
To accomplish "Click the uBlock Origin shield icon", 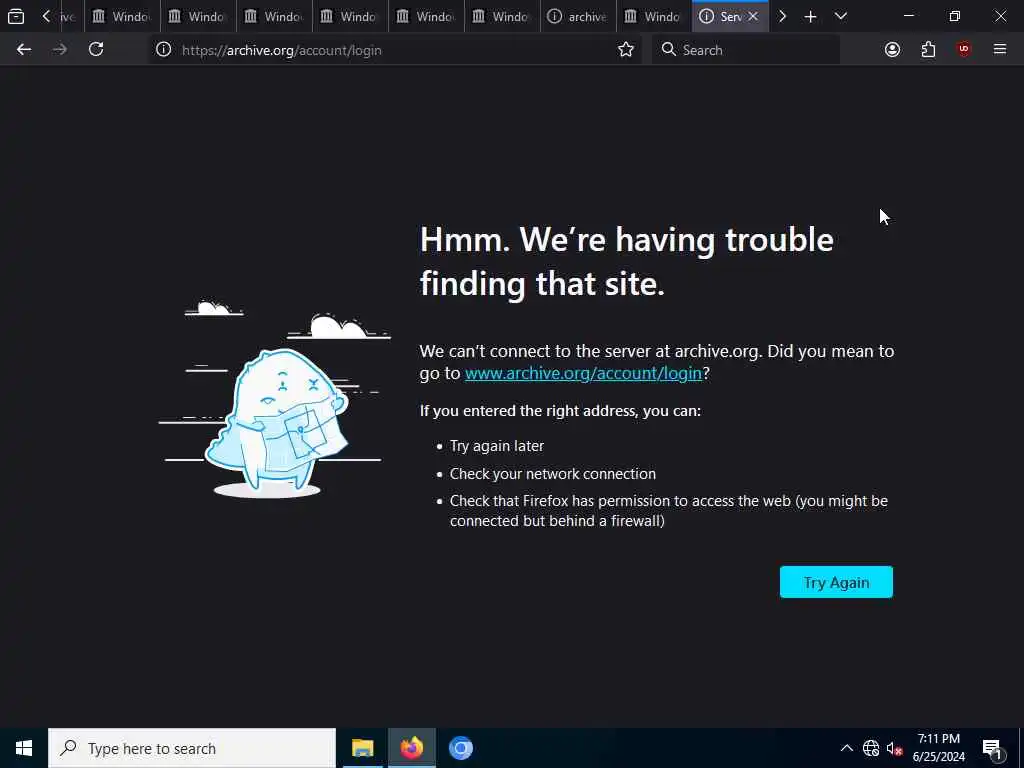I will 964,50.
